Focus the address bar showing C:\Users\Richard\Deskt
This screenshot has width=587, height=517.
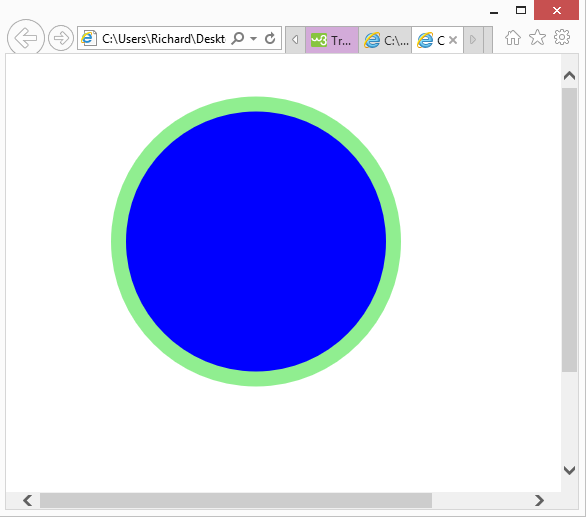(163, 39)
